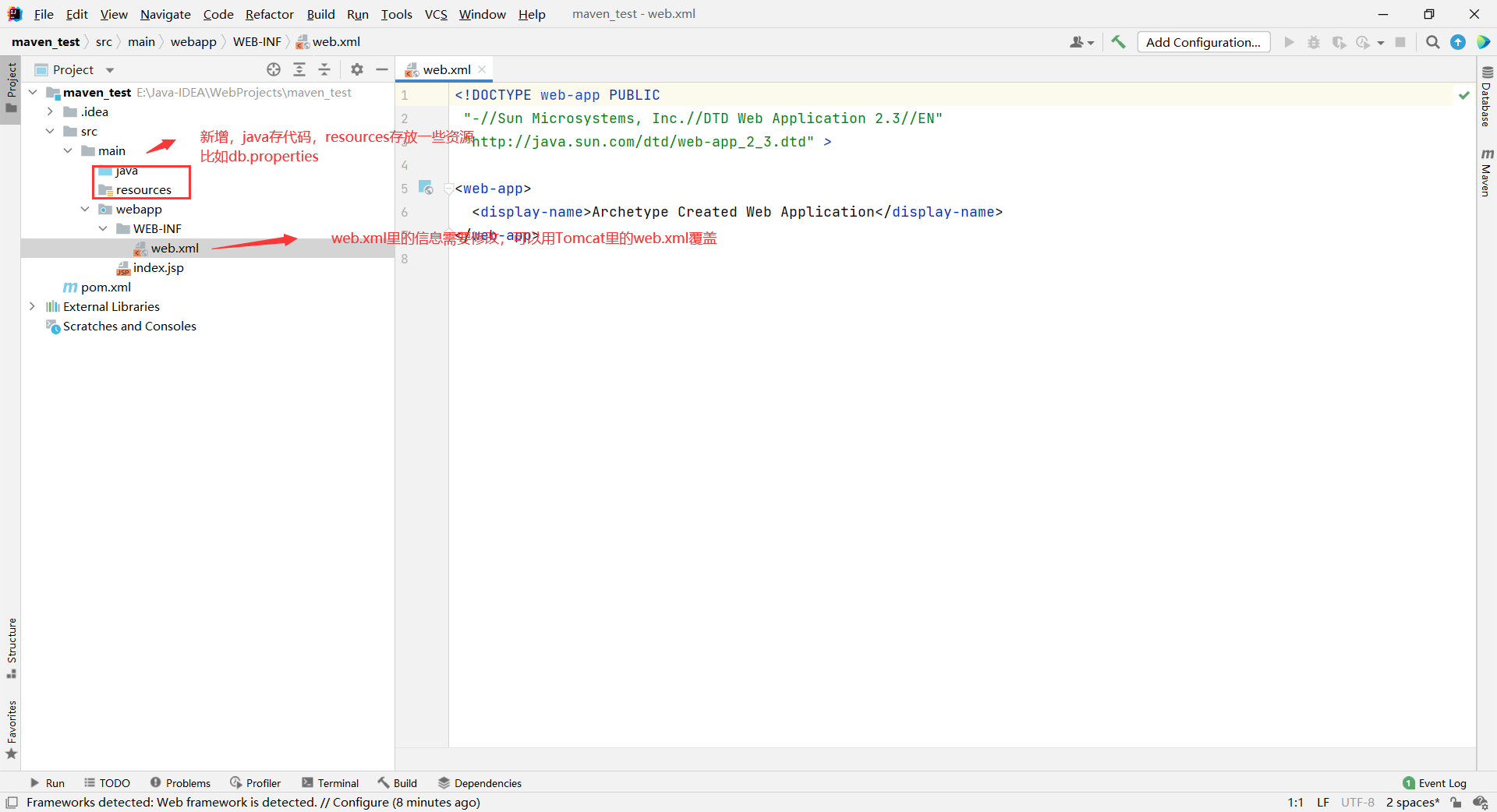Screen dimensions: 1497x812
Task: Click UTF-8 encoding in the status bar
Action: point(1357,803)
